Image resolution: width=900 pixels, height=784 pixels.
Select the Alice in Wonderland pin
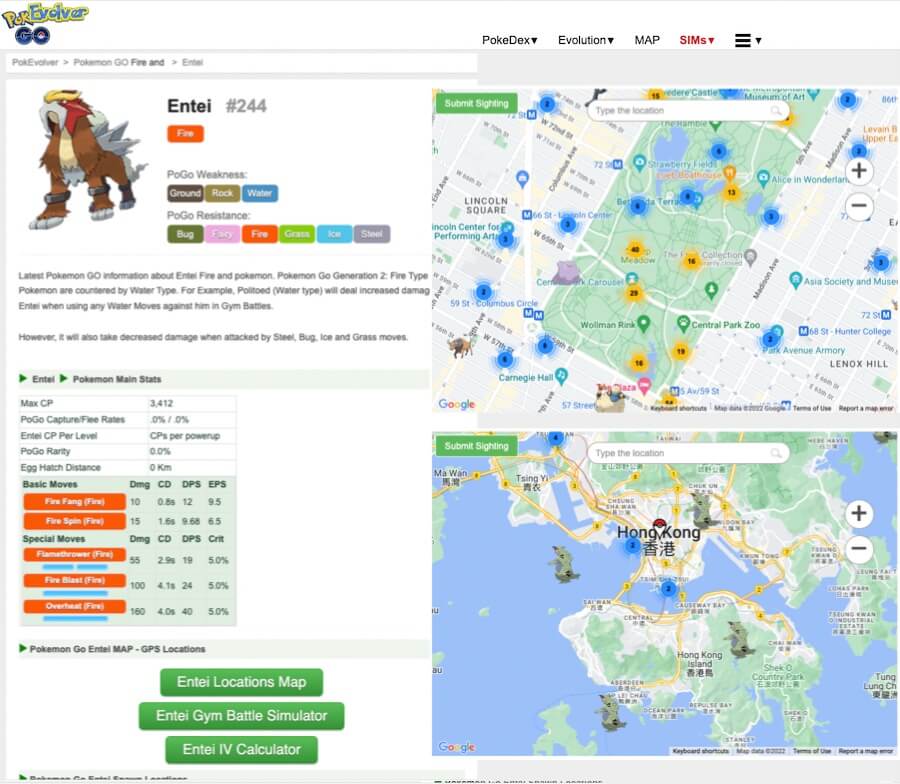(x=763, y=178)
